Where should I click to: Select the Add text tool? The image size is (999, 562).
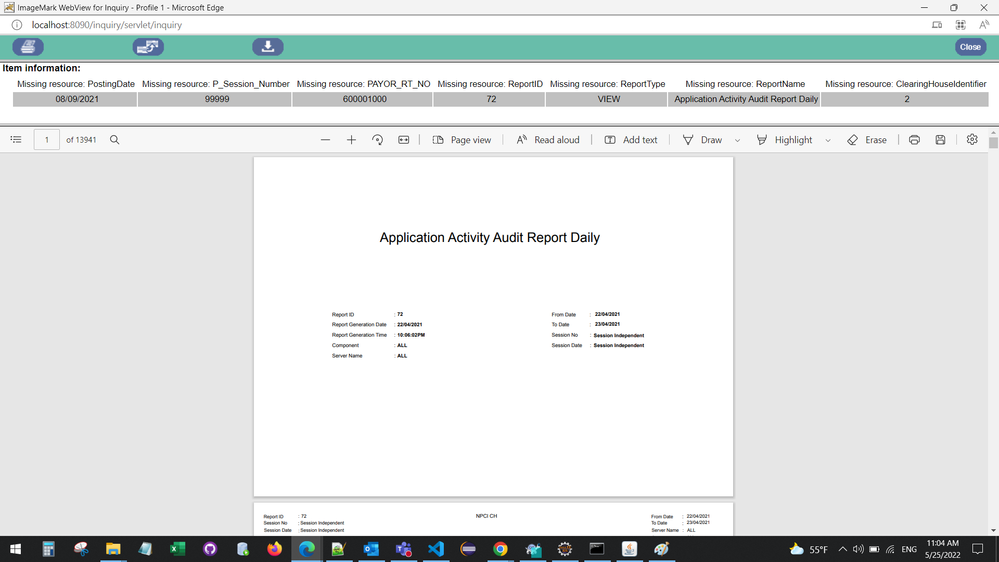pos(631,140)
